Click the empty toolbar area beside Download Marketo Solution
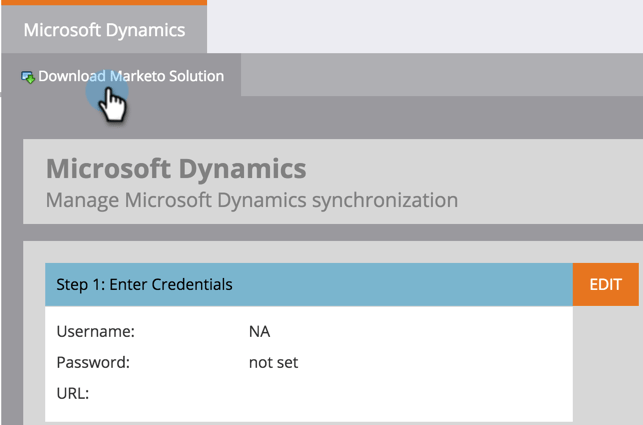This screenshot has height=425, width=643. (x=440, y=76)
